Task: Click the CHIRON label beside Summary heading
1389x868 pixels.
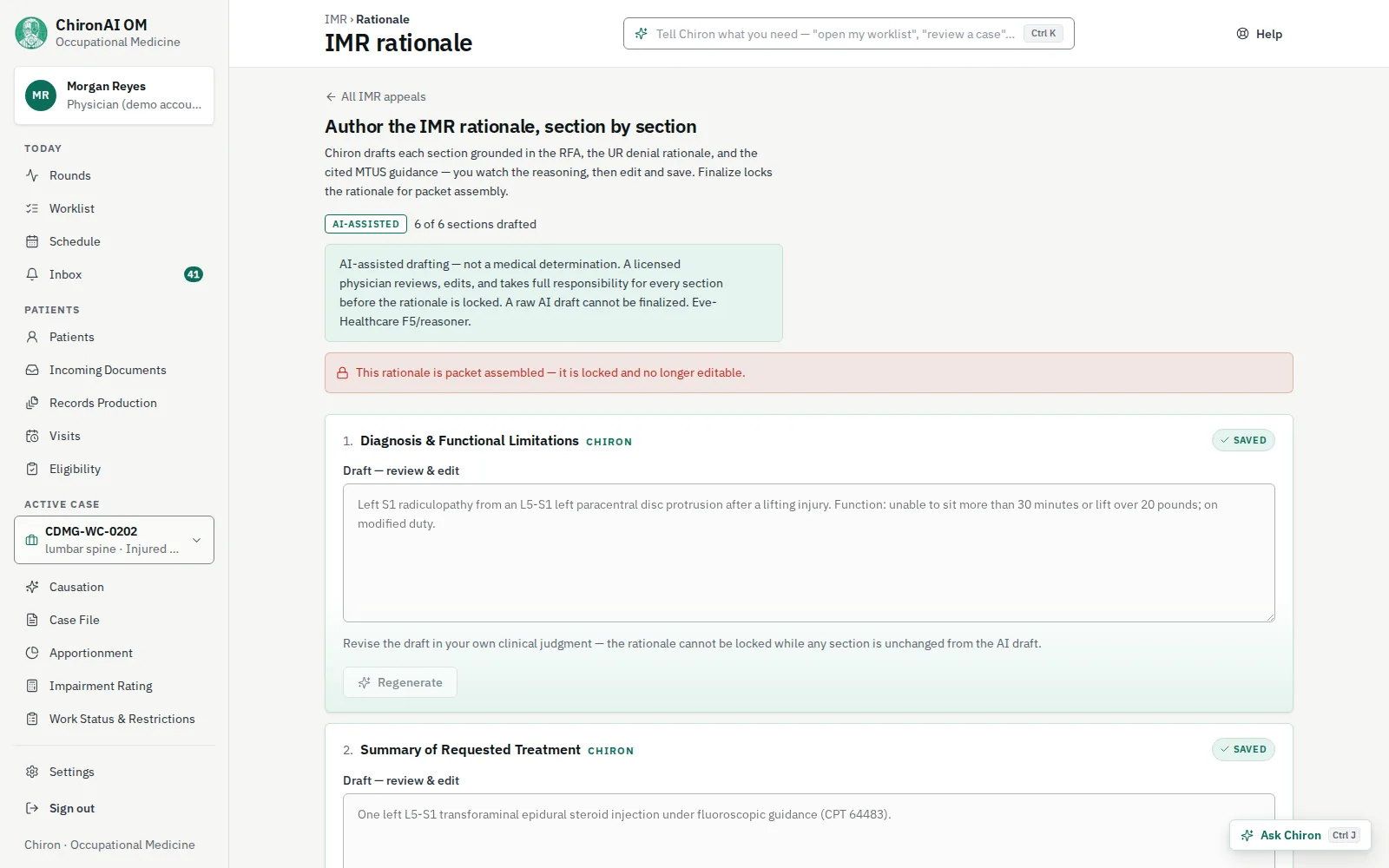Action: (610, 751)
